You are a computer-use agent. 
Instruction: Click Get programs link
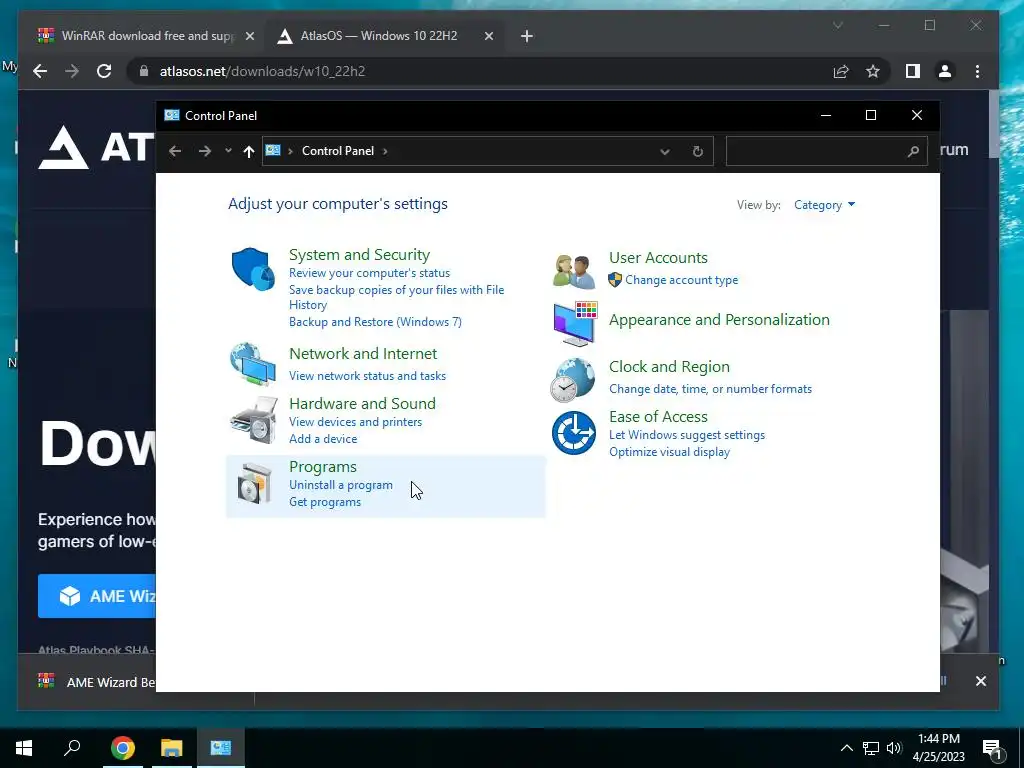[x=325, y=502]
